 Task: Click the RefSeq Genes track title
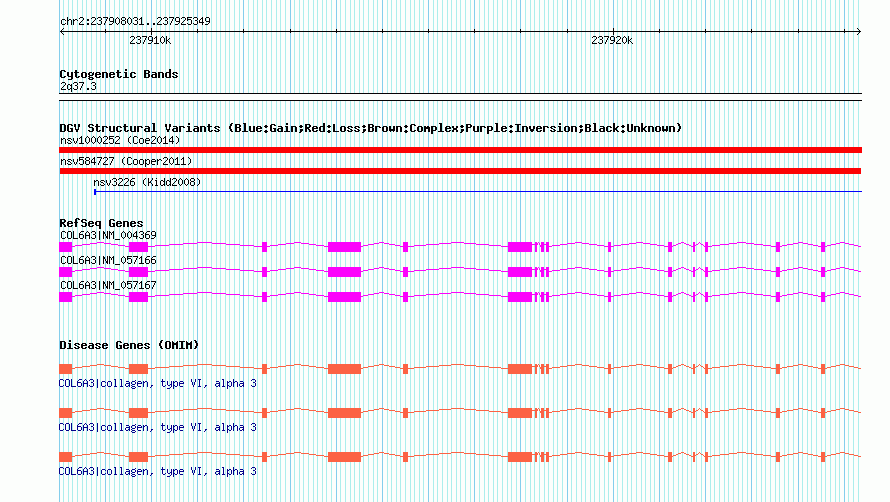[101, 223]
